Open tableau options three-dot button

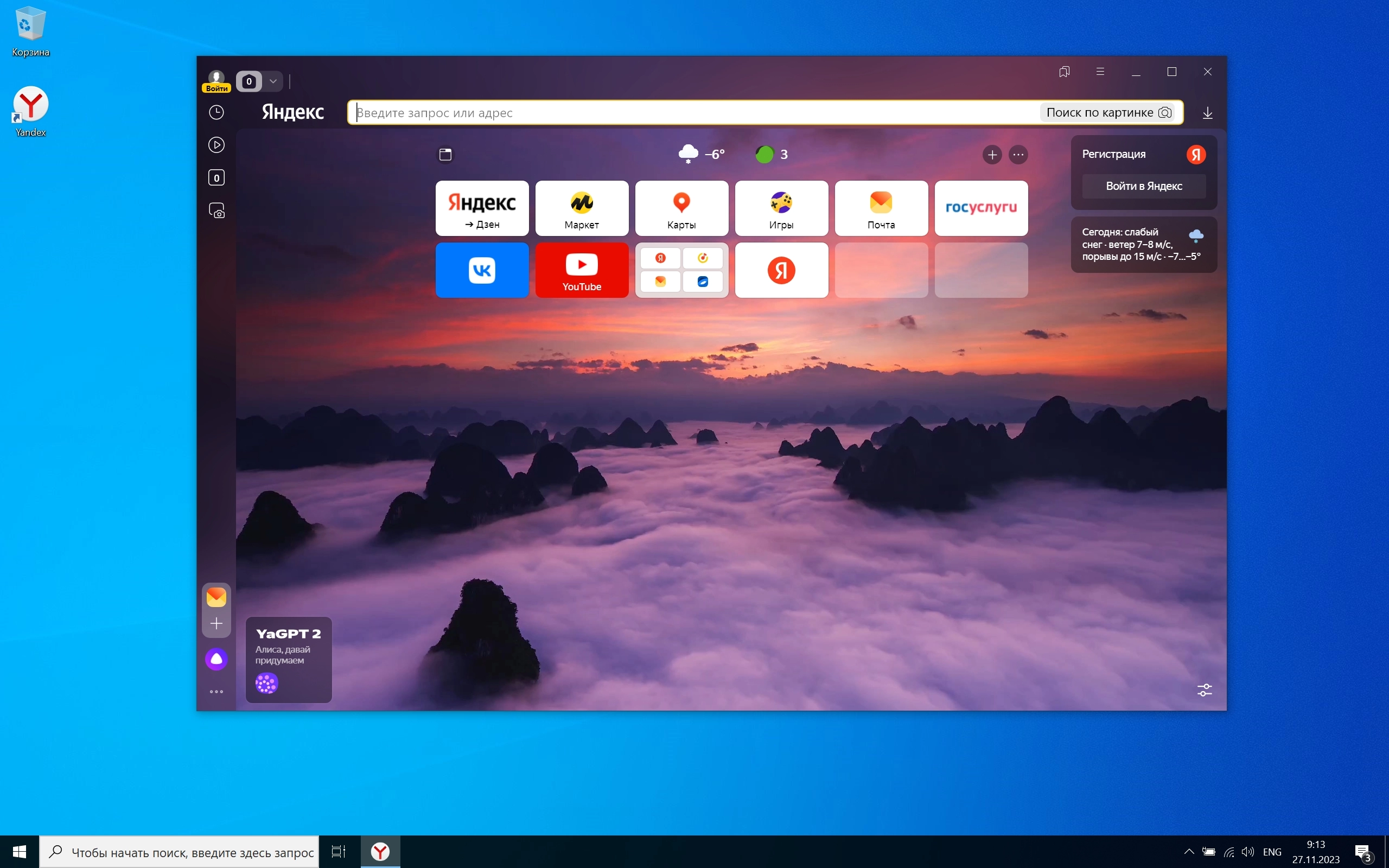point(1018,155)
